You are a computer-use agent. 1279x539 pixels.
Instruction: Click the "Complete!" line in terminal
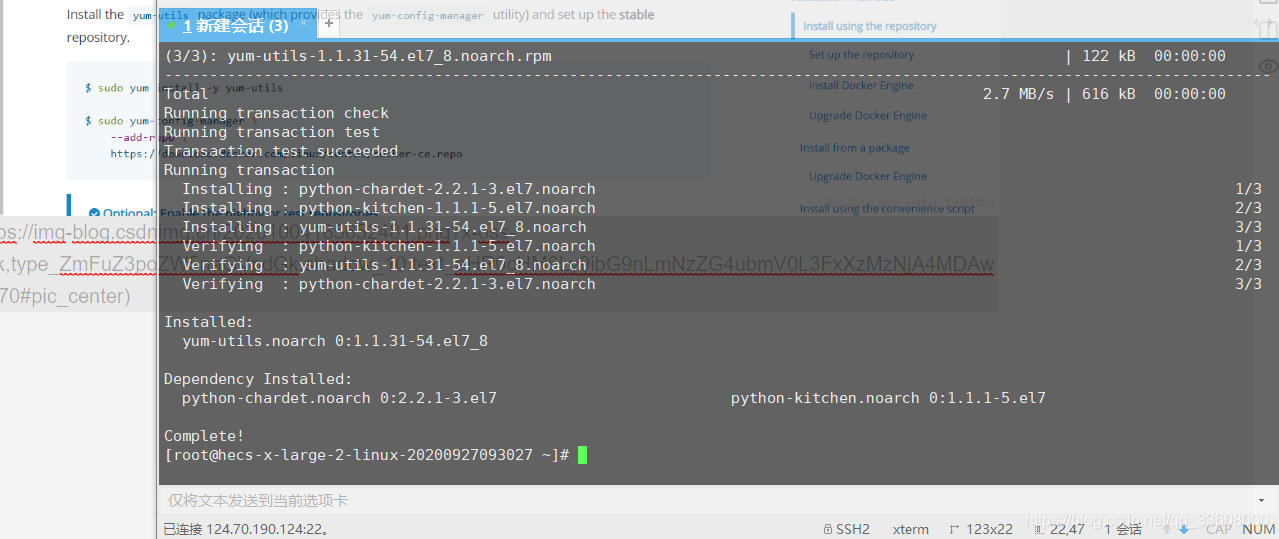pos(204,436)
